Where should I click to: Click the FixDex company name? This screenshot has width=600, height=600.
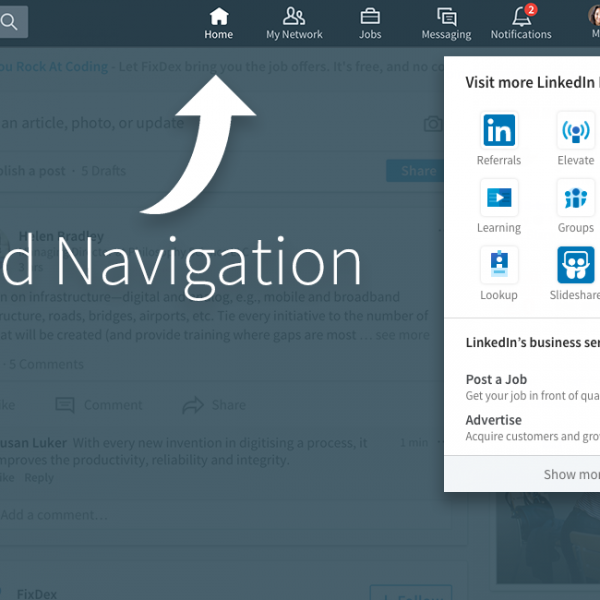tap(37, 594)
